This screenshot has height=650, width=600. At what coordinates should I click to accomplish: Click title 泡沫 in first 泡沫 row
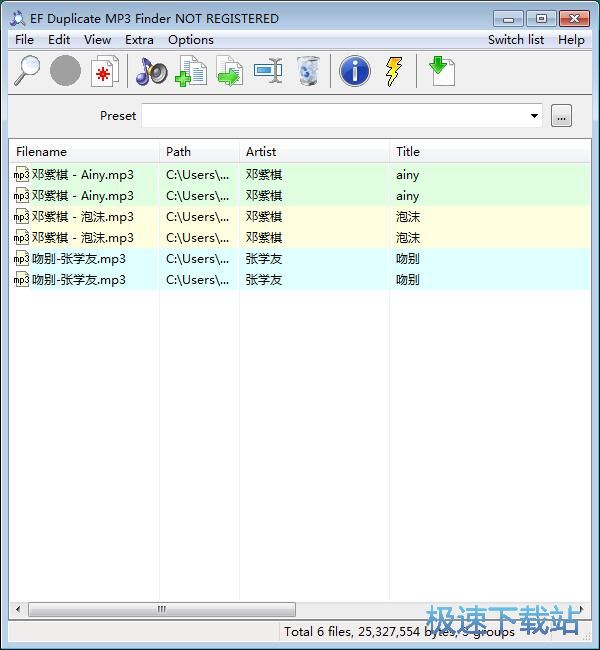[x=408, y=217]
